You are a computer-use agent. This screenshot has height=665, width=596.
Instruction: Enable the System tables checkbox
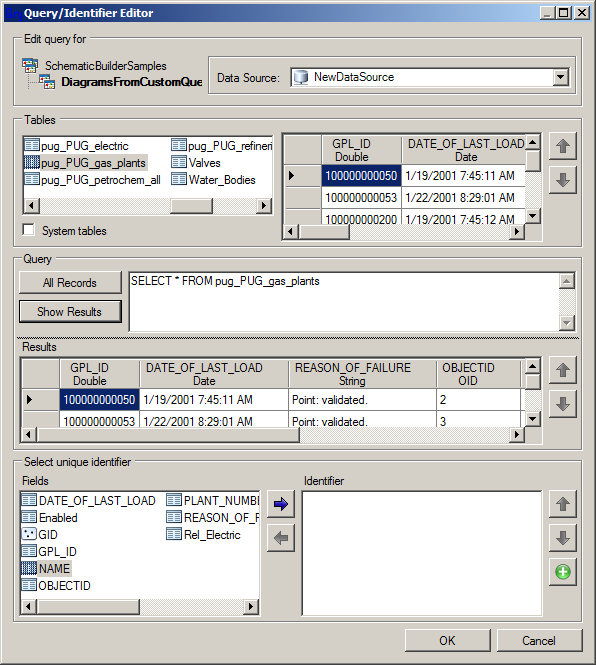tap(29, 230)
